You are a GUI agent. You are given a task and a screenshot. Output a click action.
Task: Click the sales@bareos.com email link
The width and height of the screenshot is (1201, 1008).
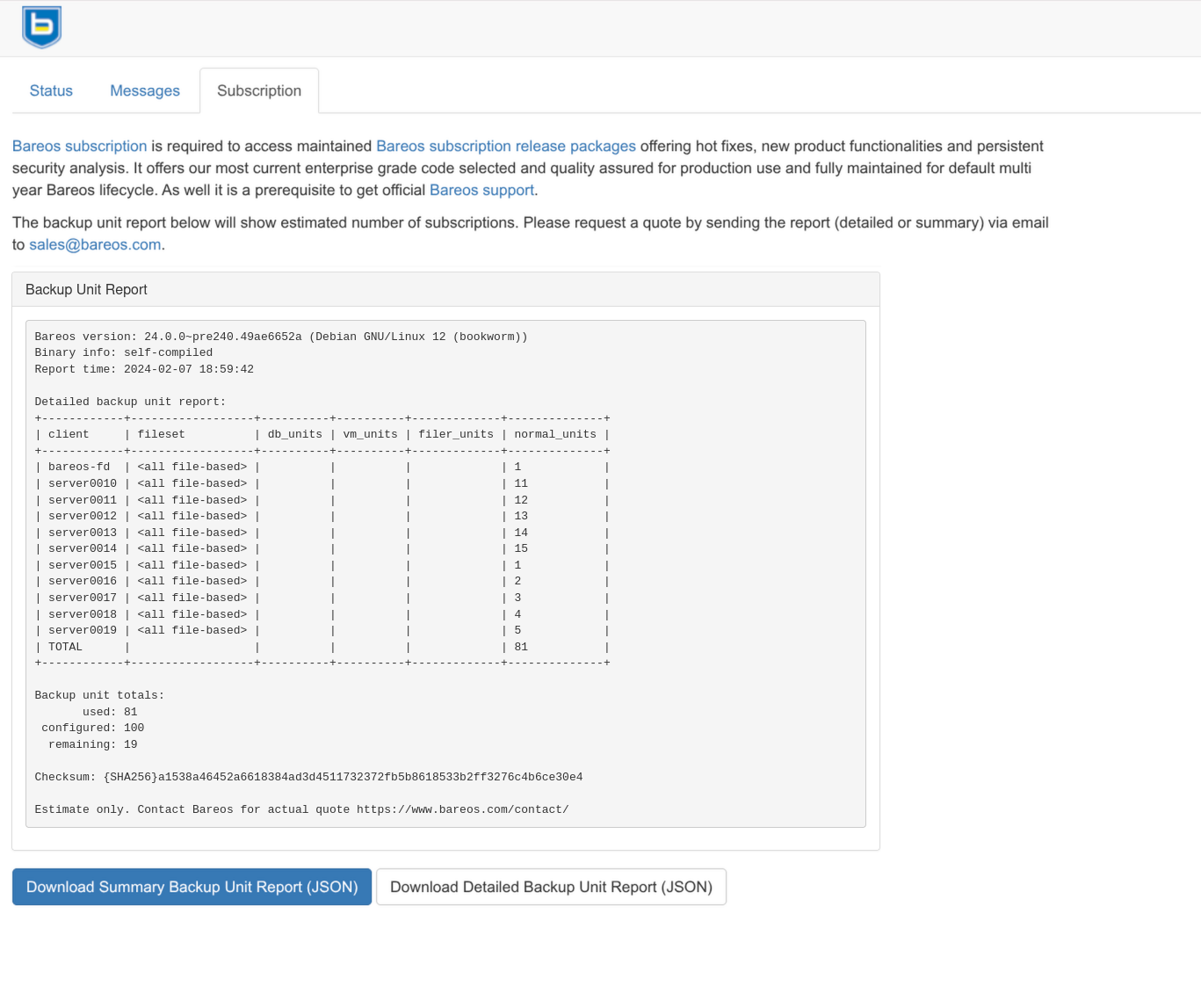point(95,244)
